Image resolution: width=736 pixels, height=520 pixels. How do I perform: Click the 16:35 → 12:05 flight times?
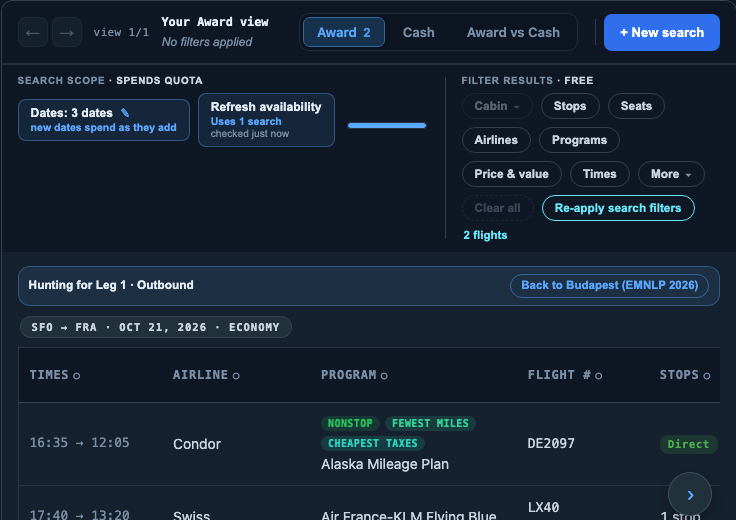point(79,443)
